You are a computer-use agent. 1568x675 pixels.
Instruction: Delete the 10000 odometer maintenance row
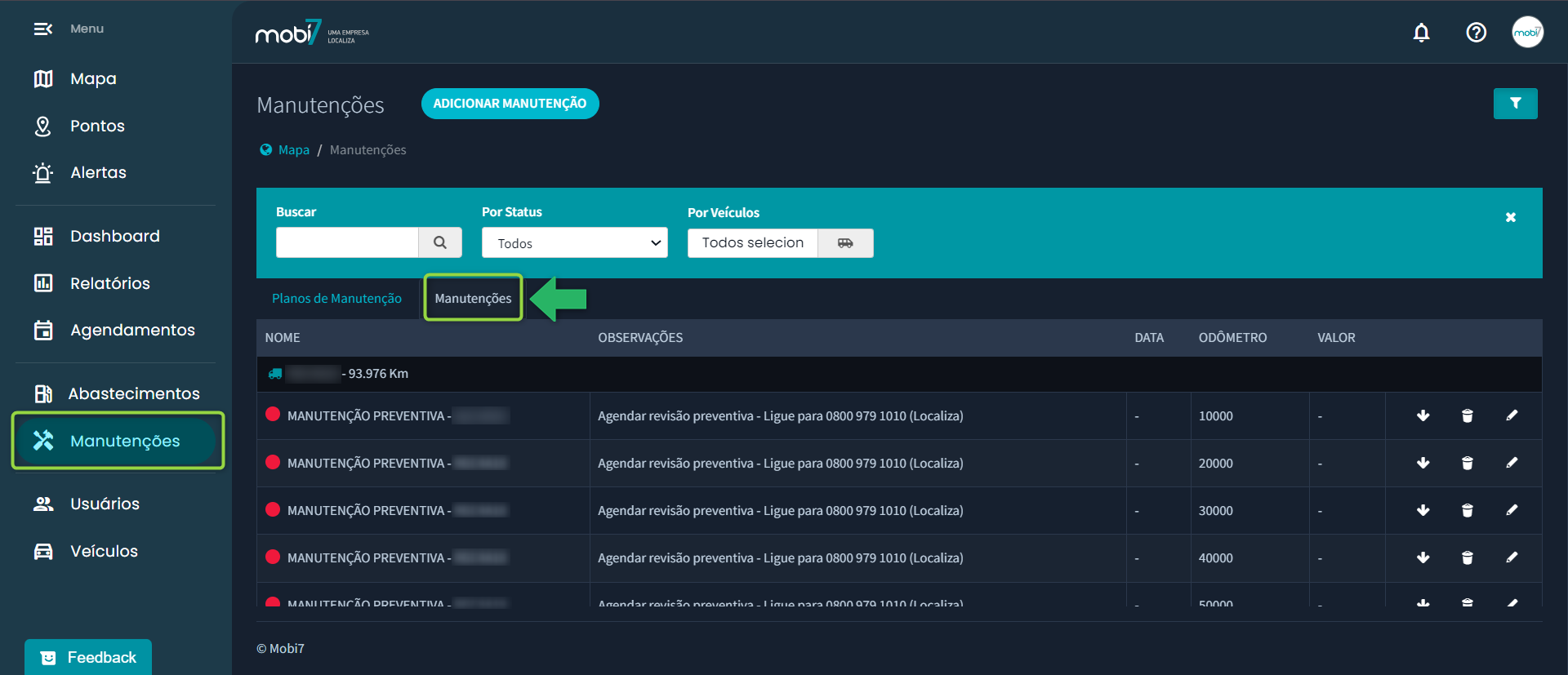[1467, 416]
